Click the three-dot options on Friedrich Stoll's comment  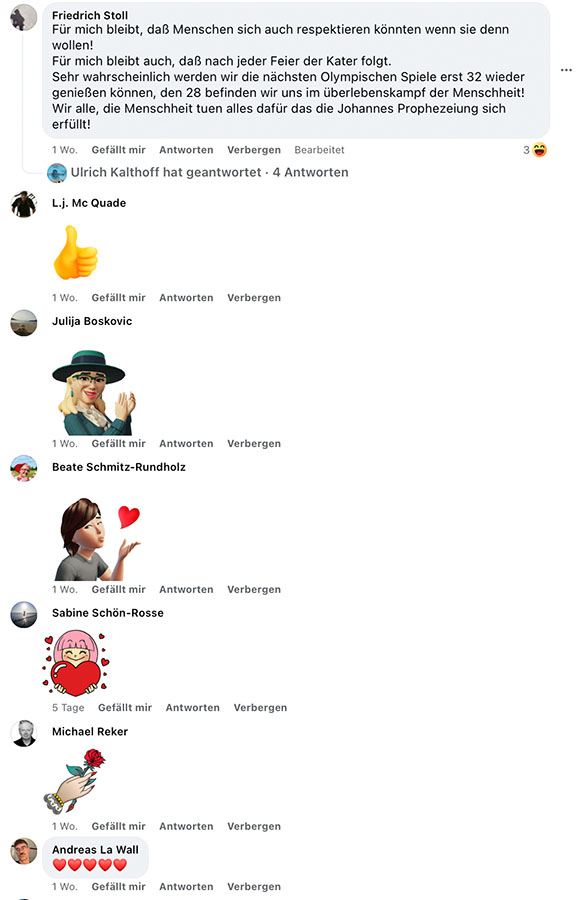pyautogui.click(x=566, y=70)
